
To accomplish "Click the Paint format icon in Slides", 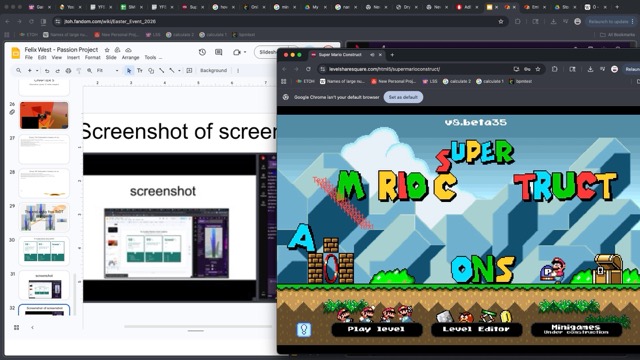I will 79,71.
